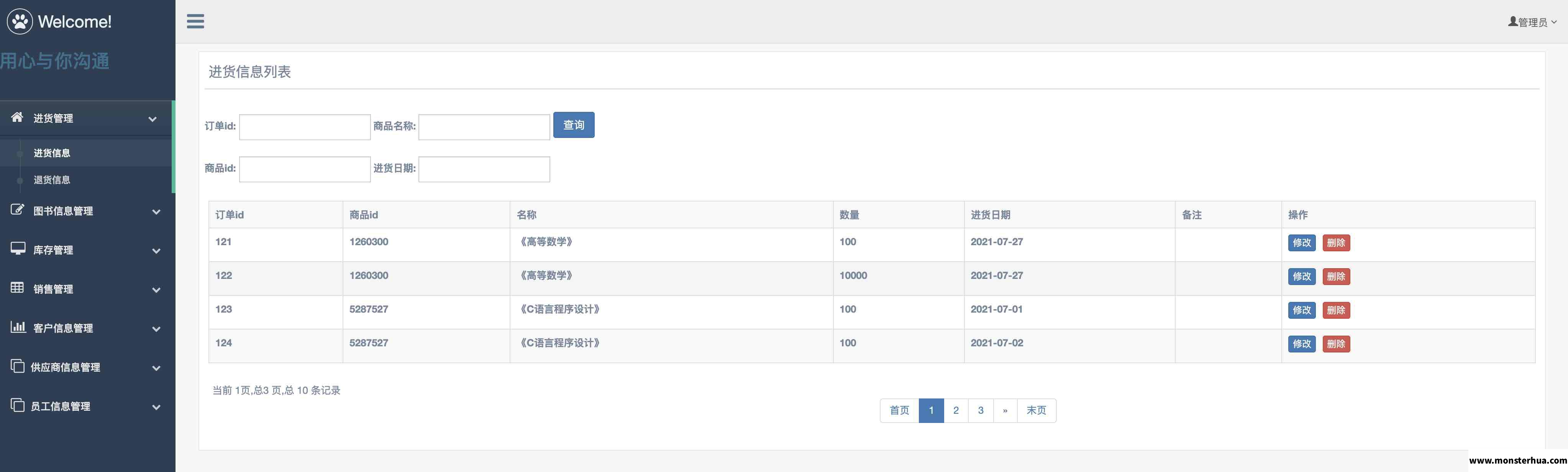Select the 客户信息管理 menu label
Image resolution: width=1568 pixels, height=472 pixels.
pos(63,328)
